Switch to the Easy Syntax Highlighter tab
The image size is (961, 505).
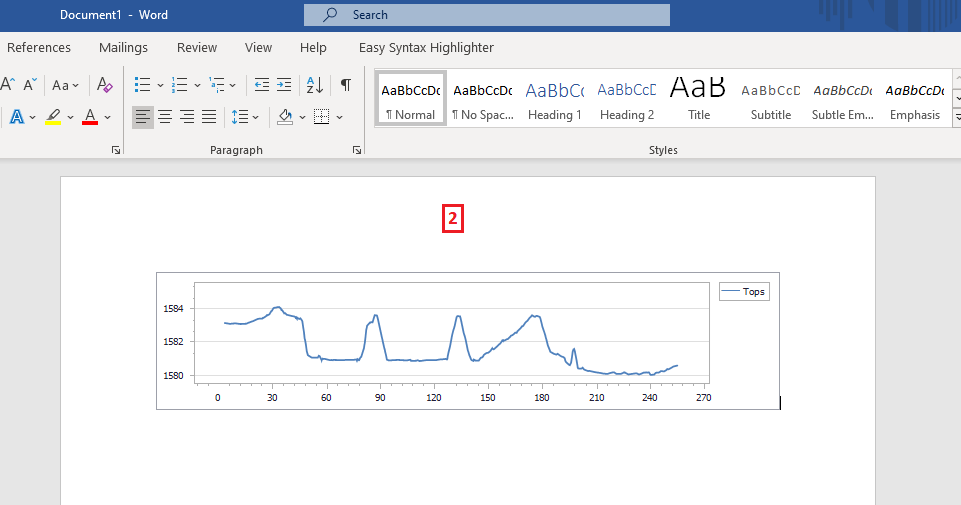point(426,47)
